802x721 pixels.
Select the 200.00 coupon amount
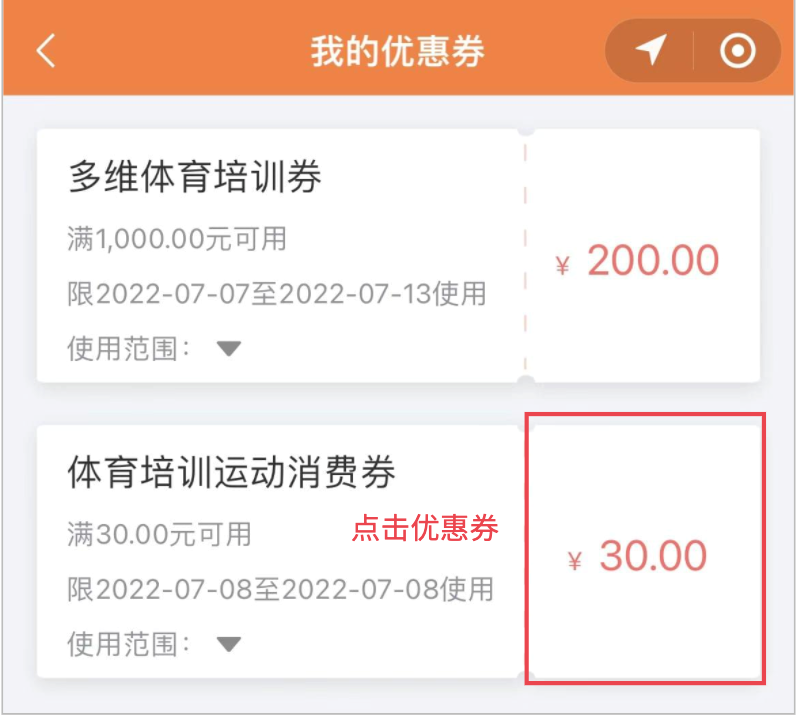point(653,262)
